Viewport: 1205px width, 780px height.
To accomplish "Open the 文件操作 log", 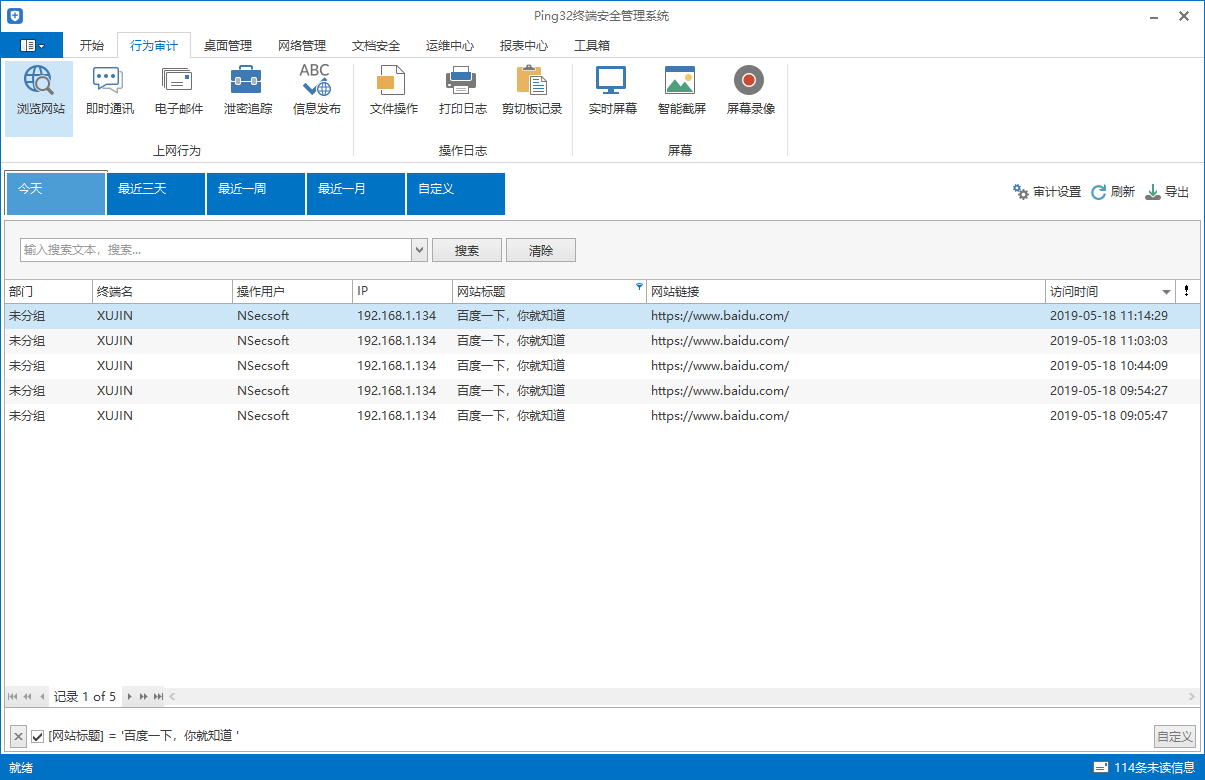I will point(393,92).
